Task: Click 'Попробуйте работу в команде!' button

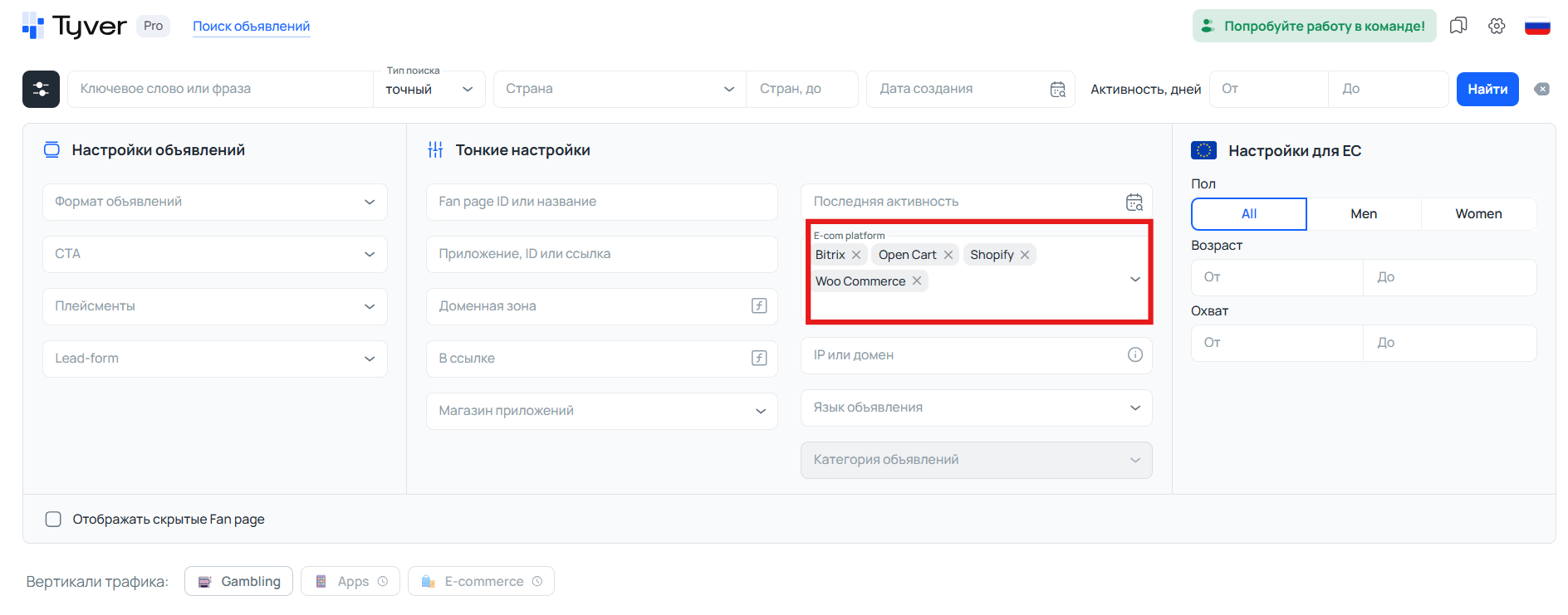Action: click(1314, 26)
